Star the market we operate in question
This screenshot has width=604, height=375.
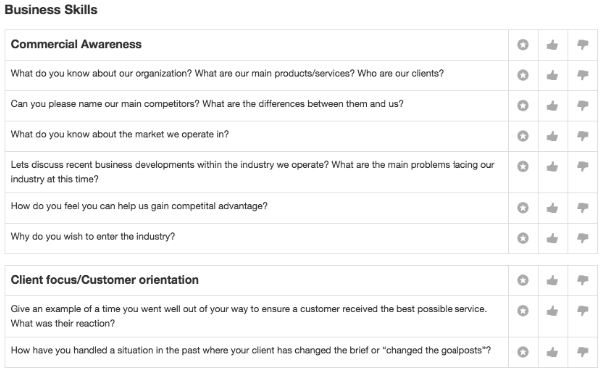pyautogui.click(x=523, y=136)
